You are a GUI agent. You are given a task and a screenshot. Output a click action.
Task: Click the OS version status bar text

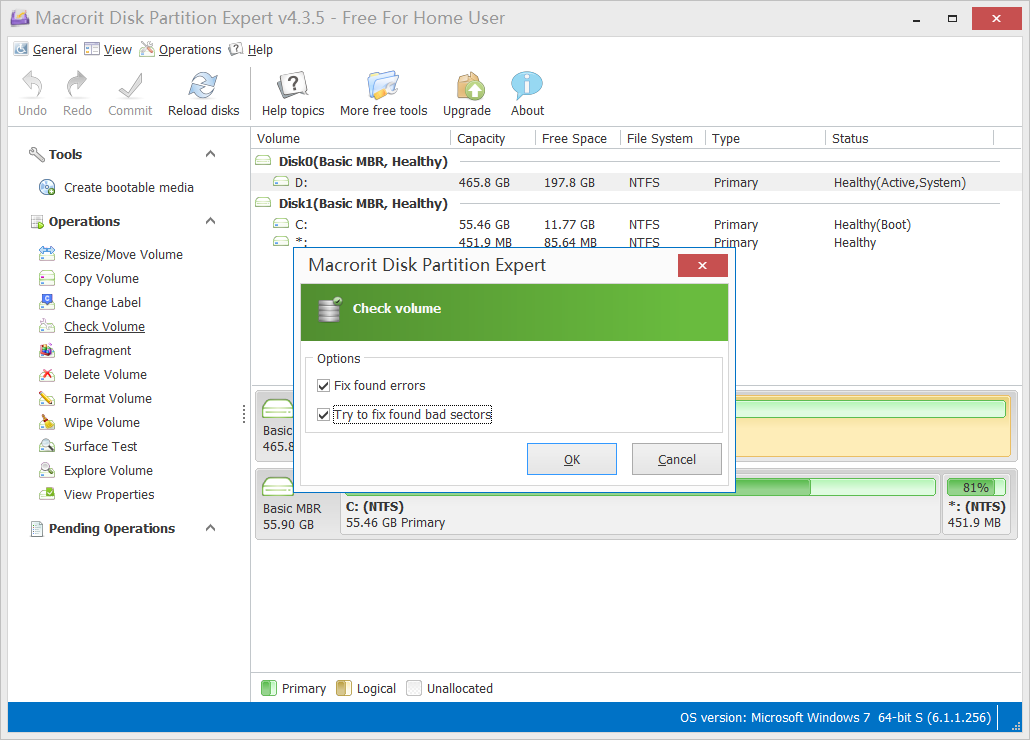point(836,717)
